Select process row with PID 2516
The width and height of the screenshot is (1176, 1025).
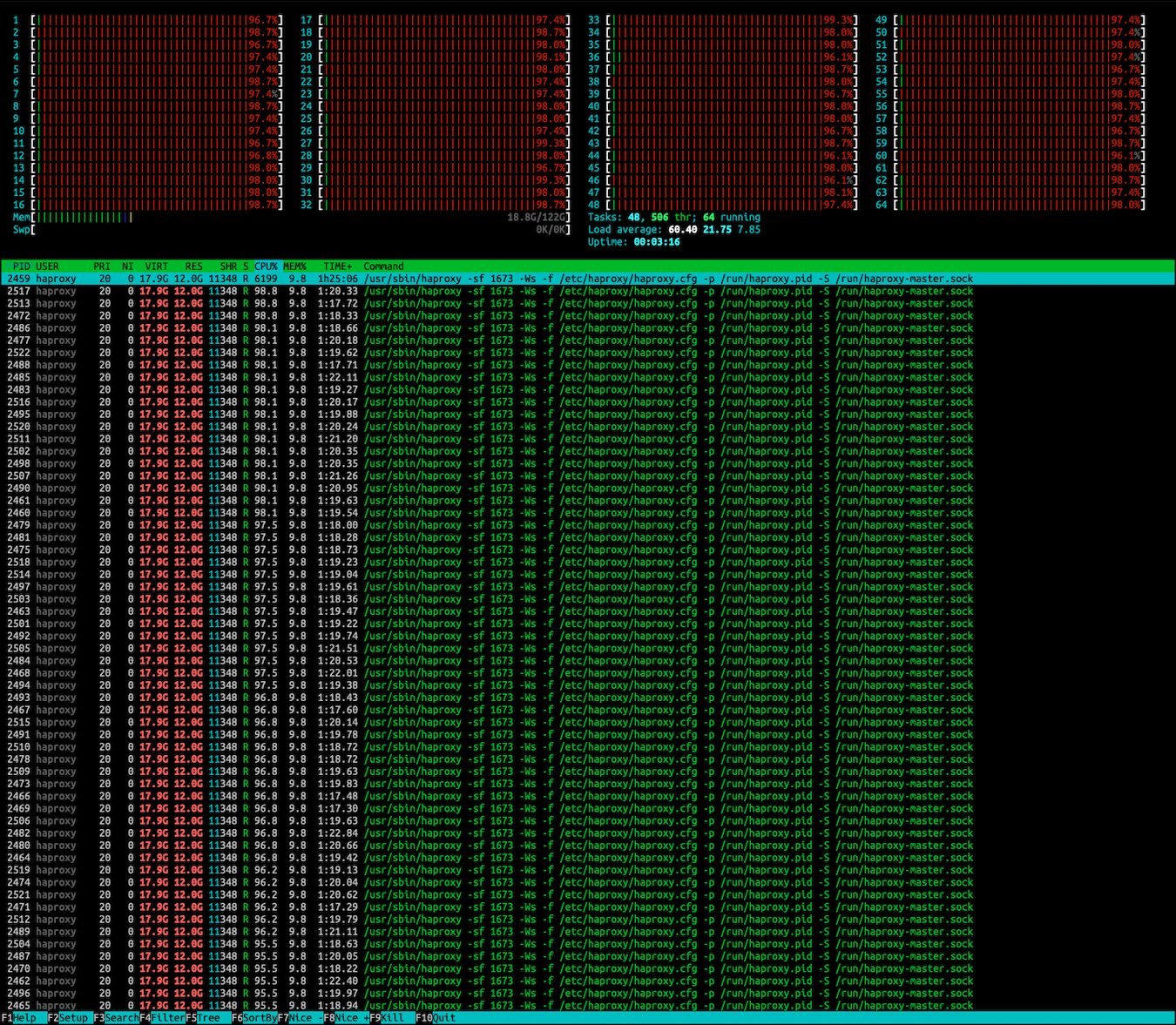587,402
